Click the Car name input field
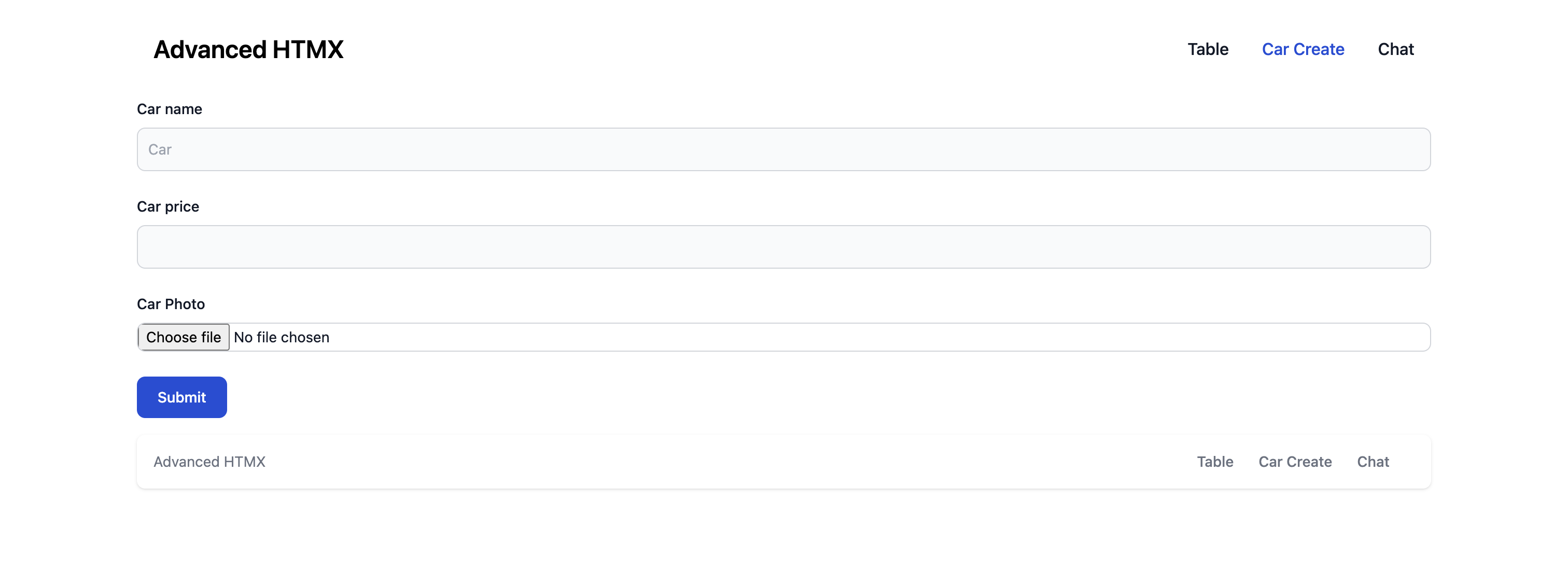 pos(783,149)
